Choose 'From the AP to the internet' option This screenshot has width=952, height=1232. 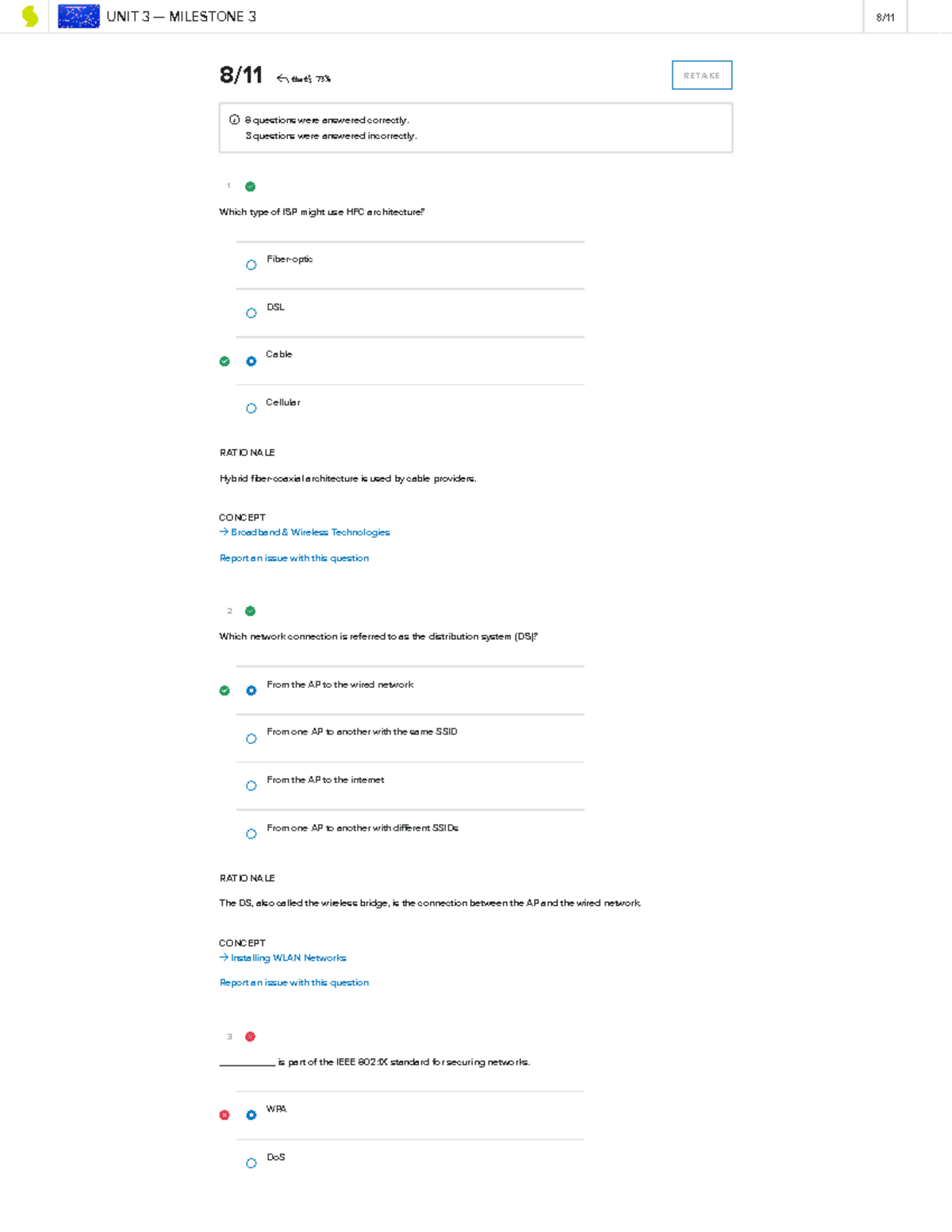point(251,786)
